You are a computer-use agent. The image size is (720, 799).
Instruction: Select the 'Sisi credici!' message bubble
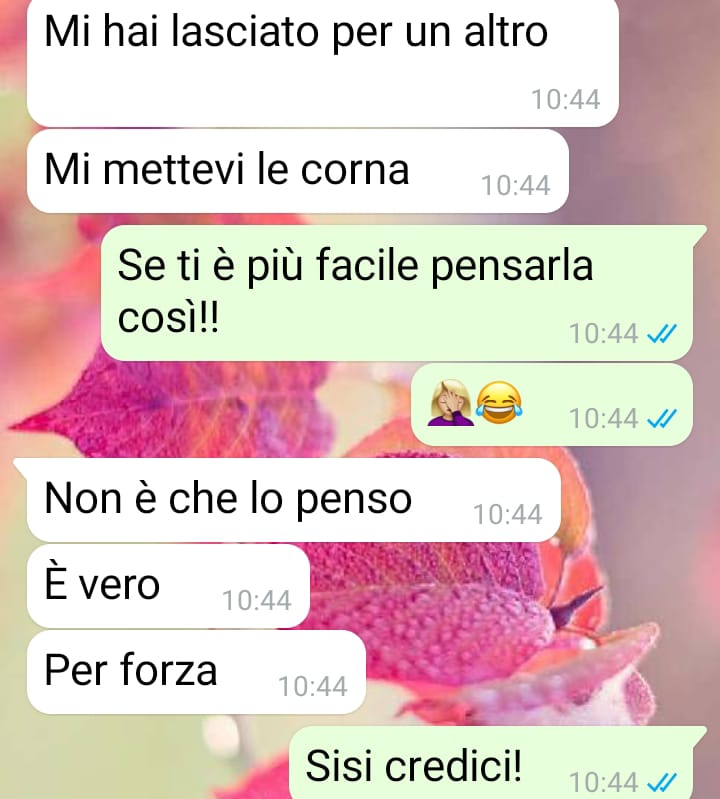tap(491, 763)
